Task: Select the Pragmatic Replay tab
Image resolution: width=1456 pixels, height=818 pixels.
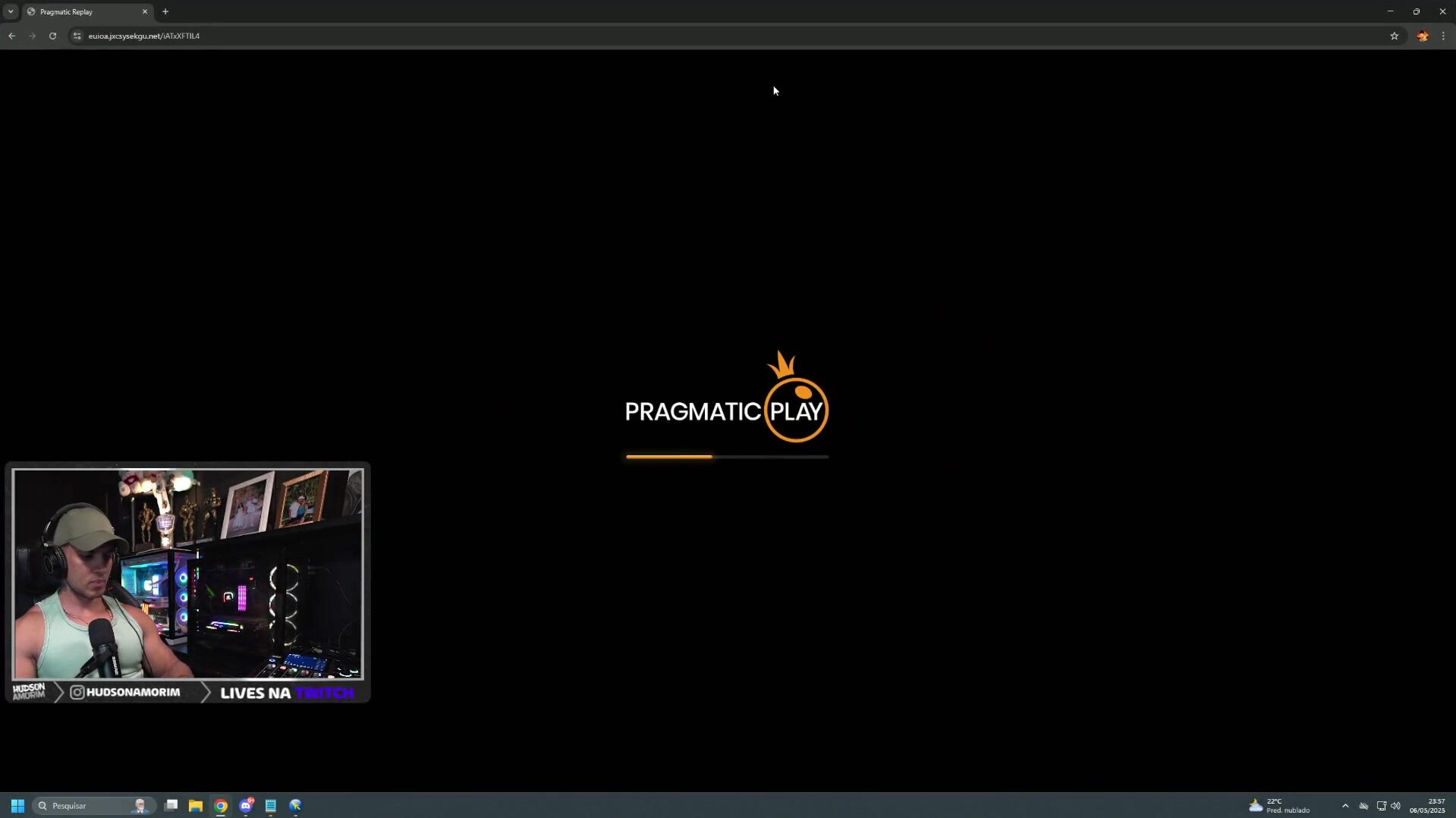Action: pyautogui.click(x=87, y=11)
